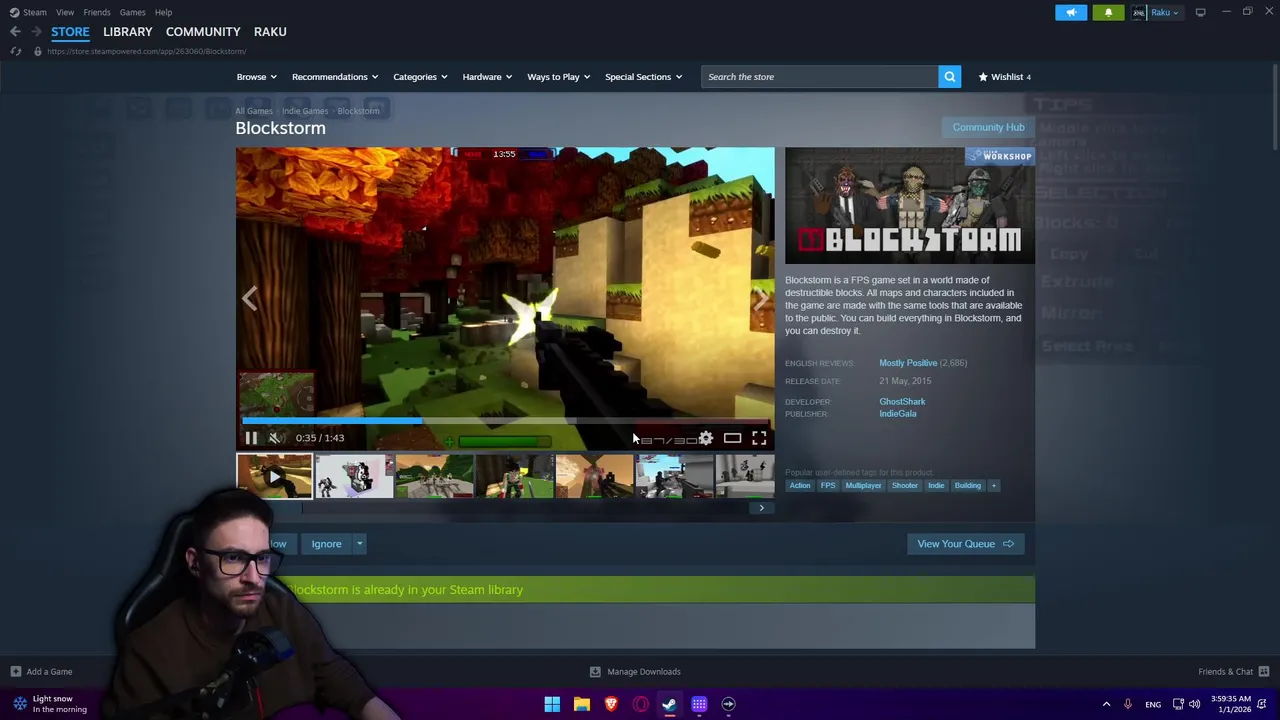Go forward with the navigation arrow

(x=36, y=32)
